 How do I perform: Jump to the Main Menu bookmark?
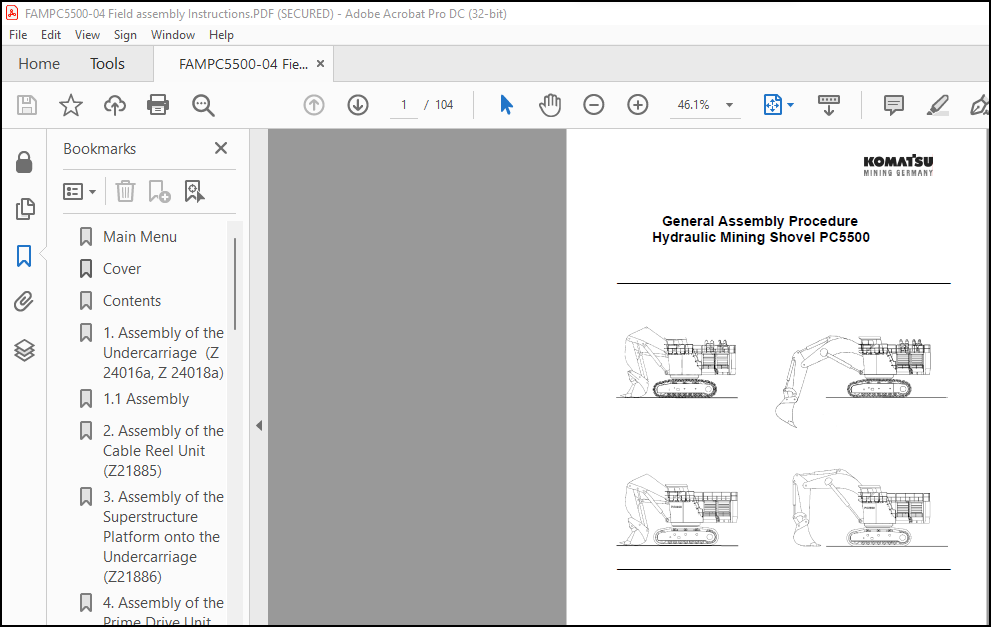140,237
